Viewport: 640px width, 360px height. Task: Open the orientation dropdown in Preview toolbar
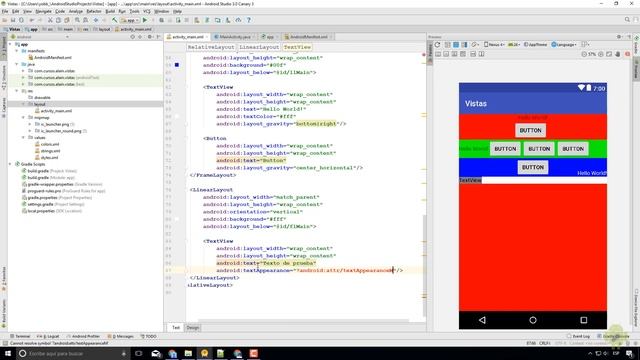(x=475, y=44)
